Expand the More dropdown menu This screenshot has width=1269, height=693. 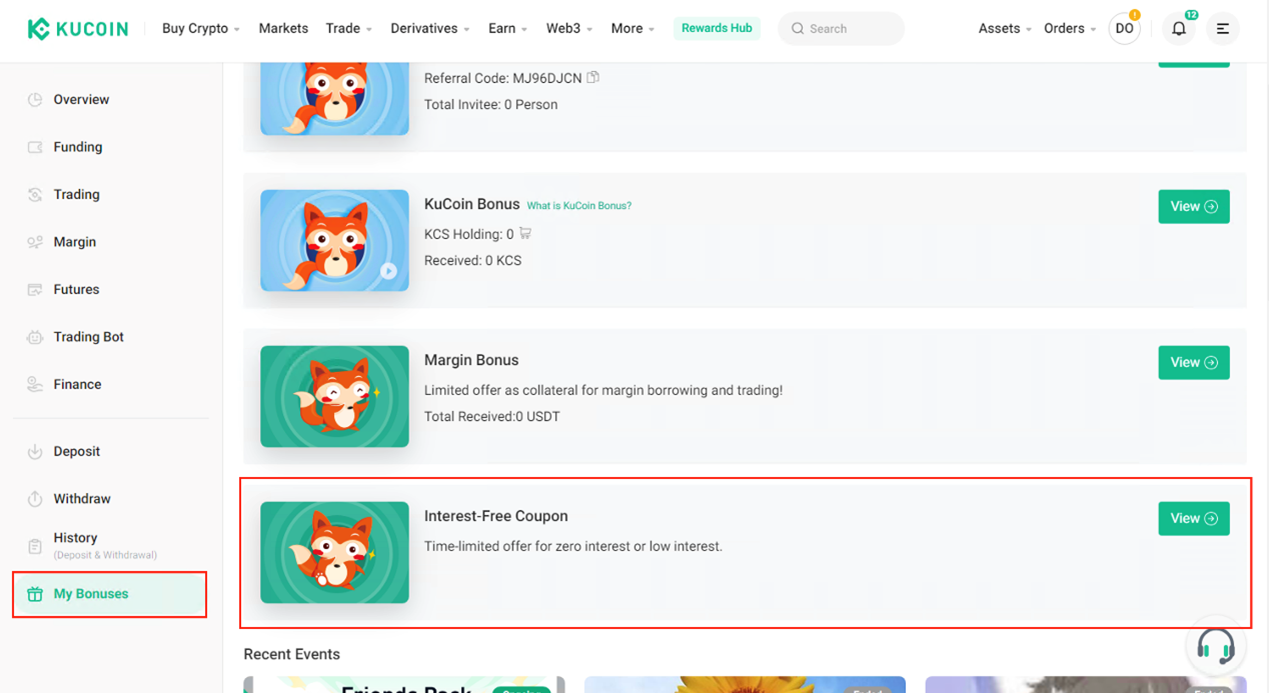[x=633, y=29]
